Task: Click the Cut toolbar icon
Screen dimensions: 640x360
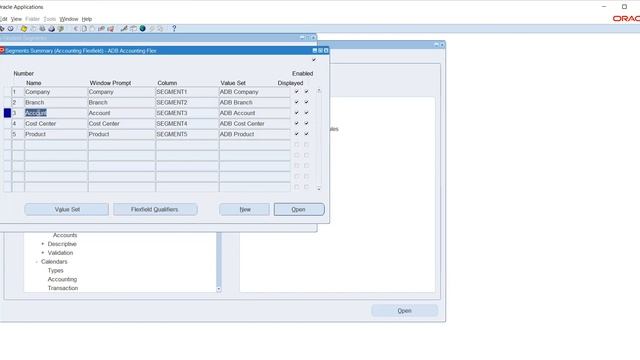Action: point(76,29)
